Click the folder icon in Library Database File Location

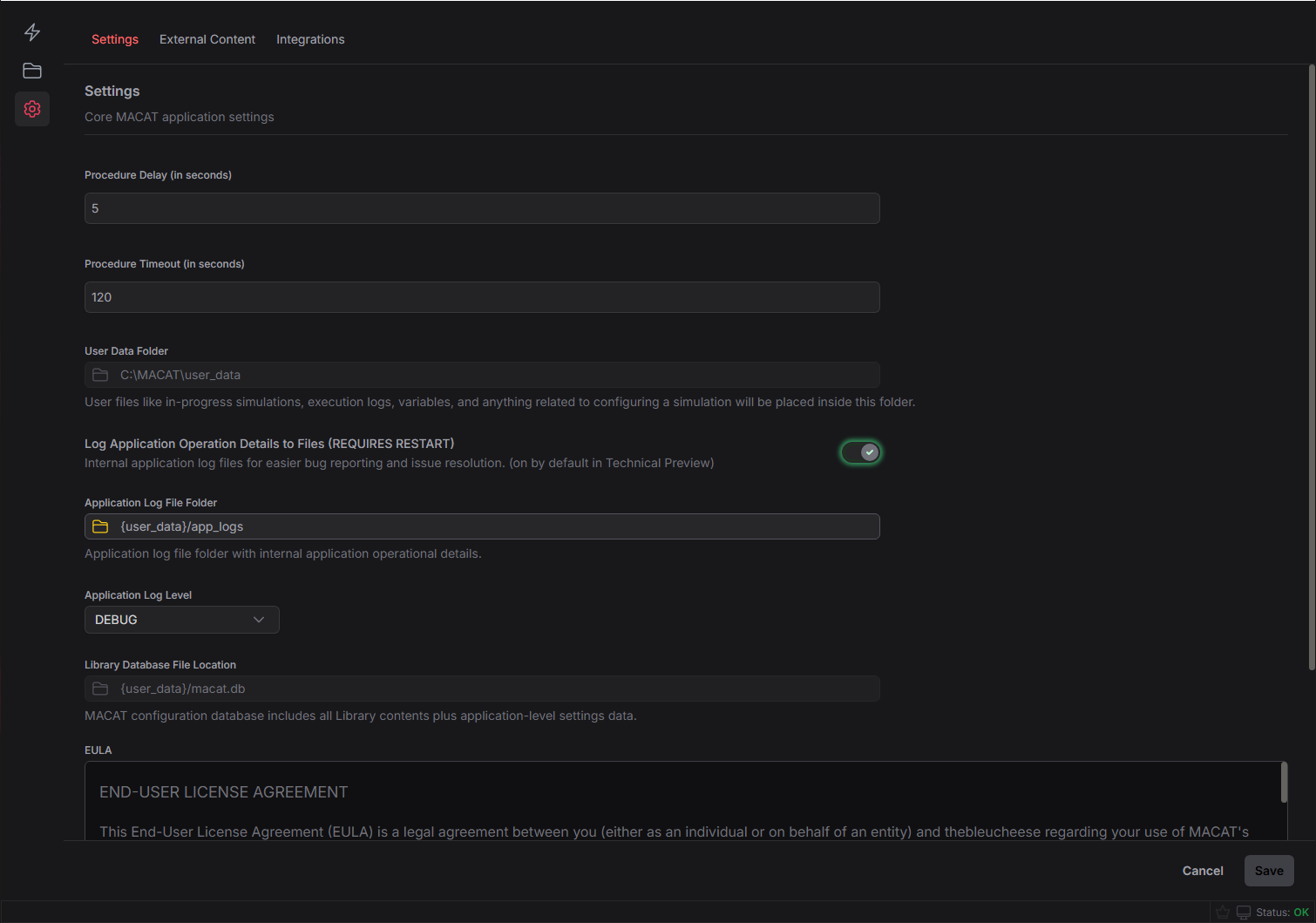pyautogui.click(x=99, y=689)
